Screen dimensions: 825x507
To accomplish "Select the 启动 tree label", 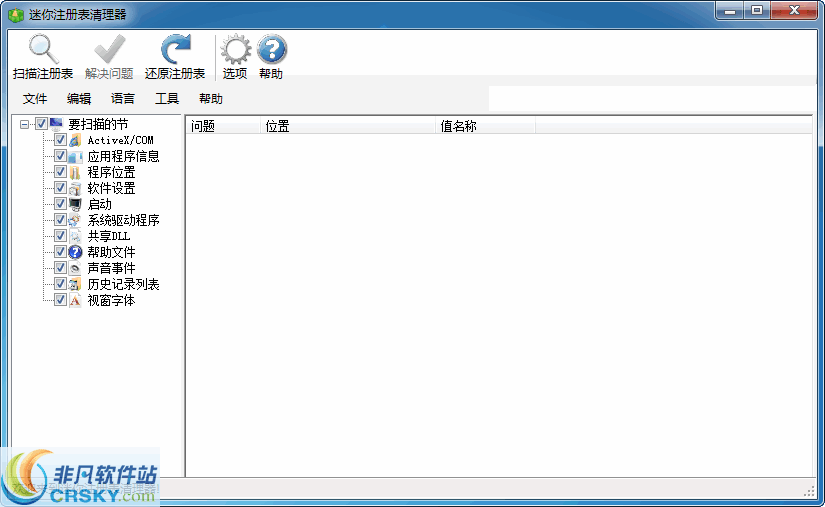I will pos(99,204).
